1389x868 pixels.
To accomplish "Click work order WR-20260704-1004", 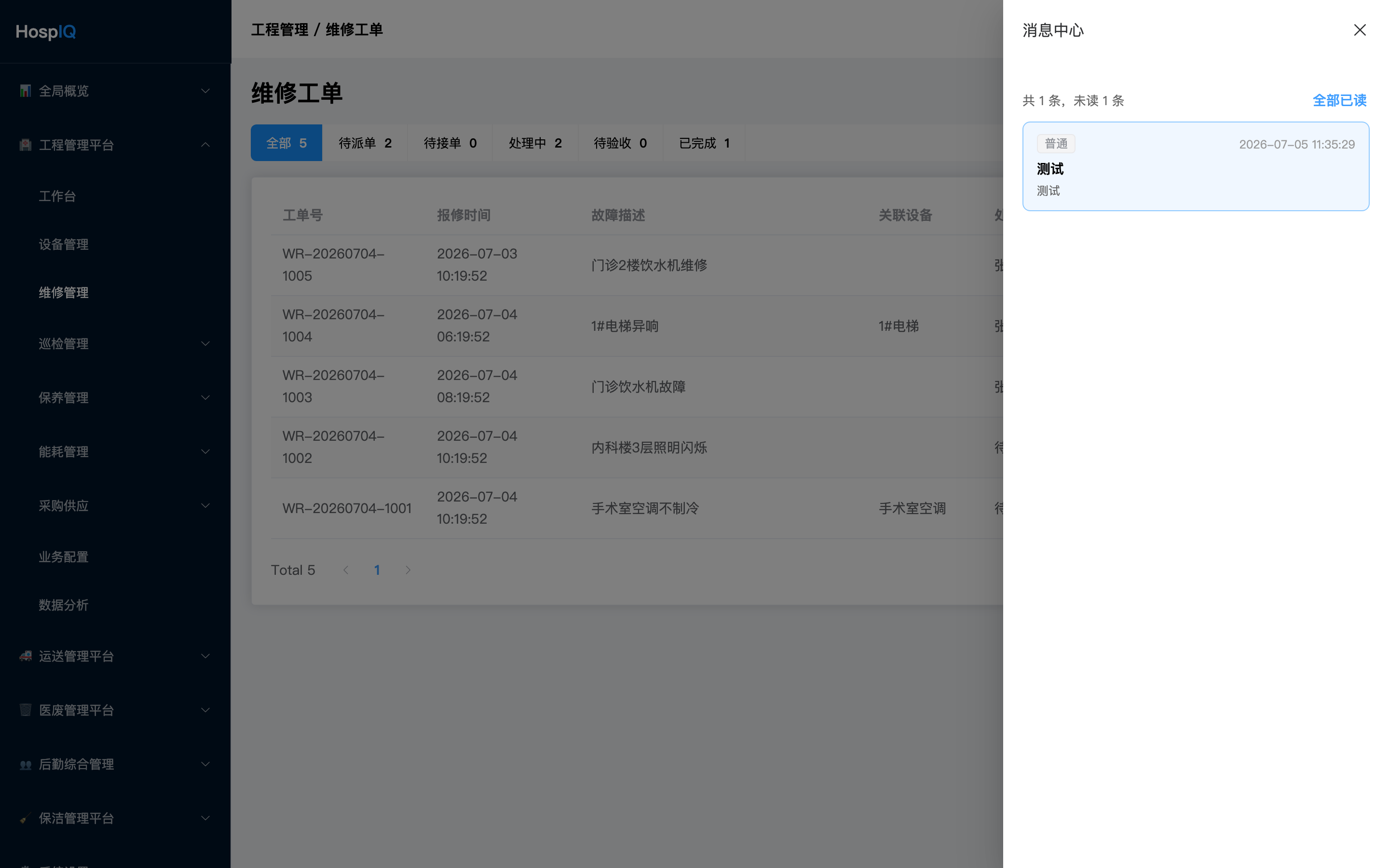I will (x=333, y=325).
